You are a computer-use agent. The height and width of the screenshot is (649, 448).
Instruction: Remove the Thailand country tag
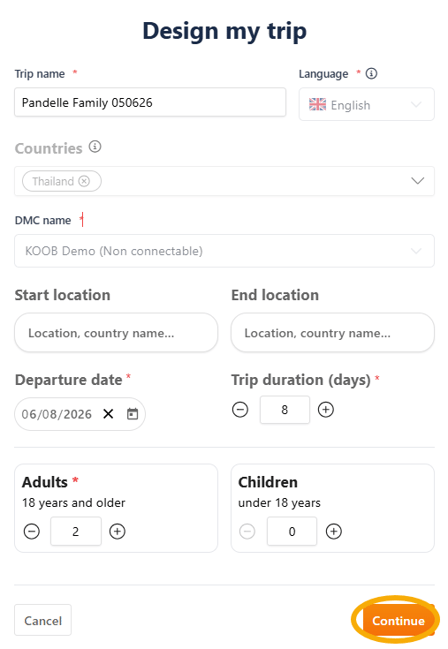pyautogui.click(x=84, y=181)
